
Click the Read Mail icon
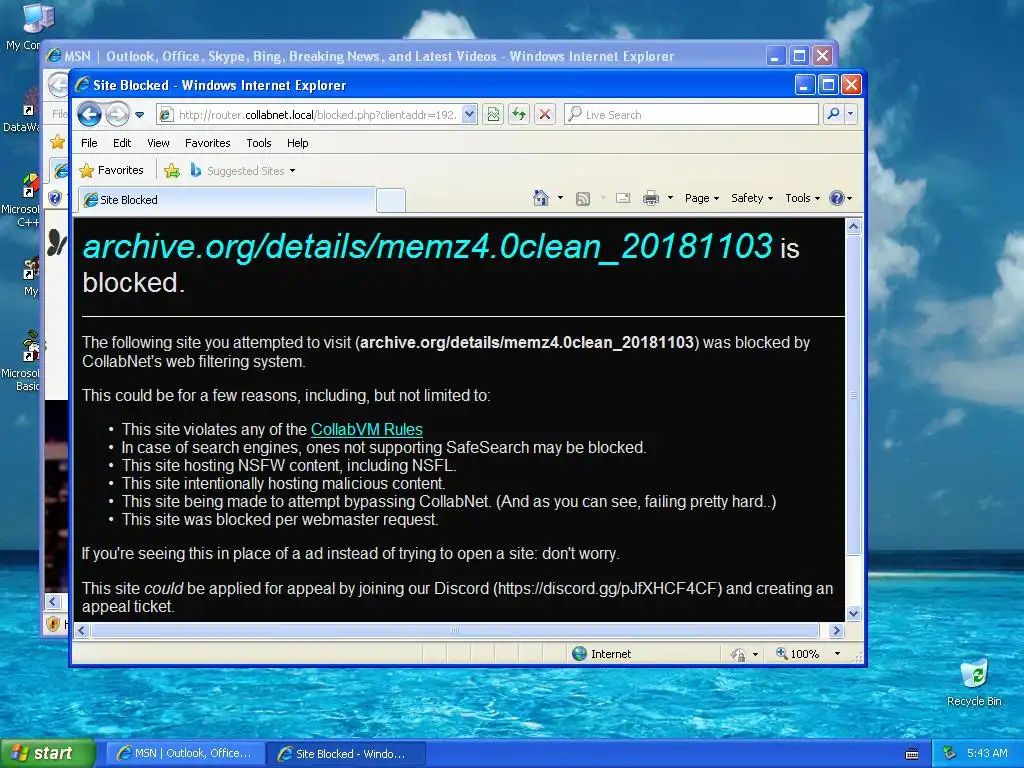coord(623,198)
